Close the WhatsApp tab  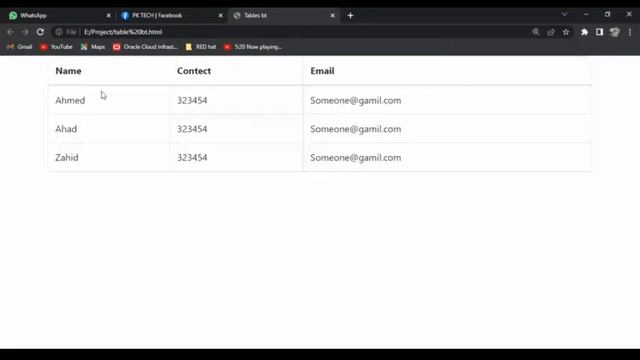(x=109, y=16)
